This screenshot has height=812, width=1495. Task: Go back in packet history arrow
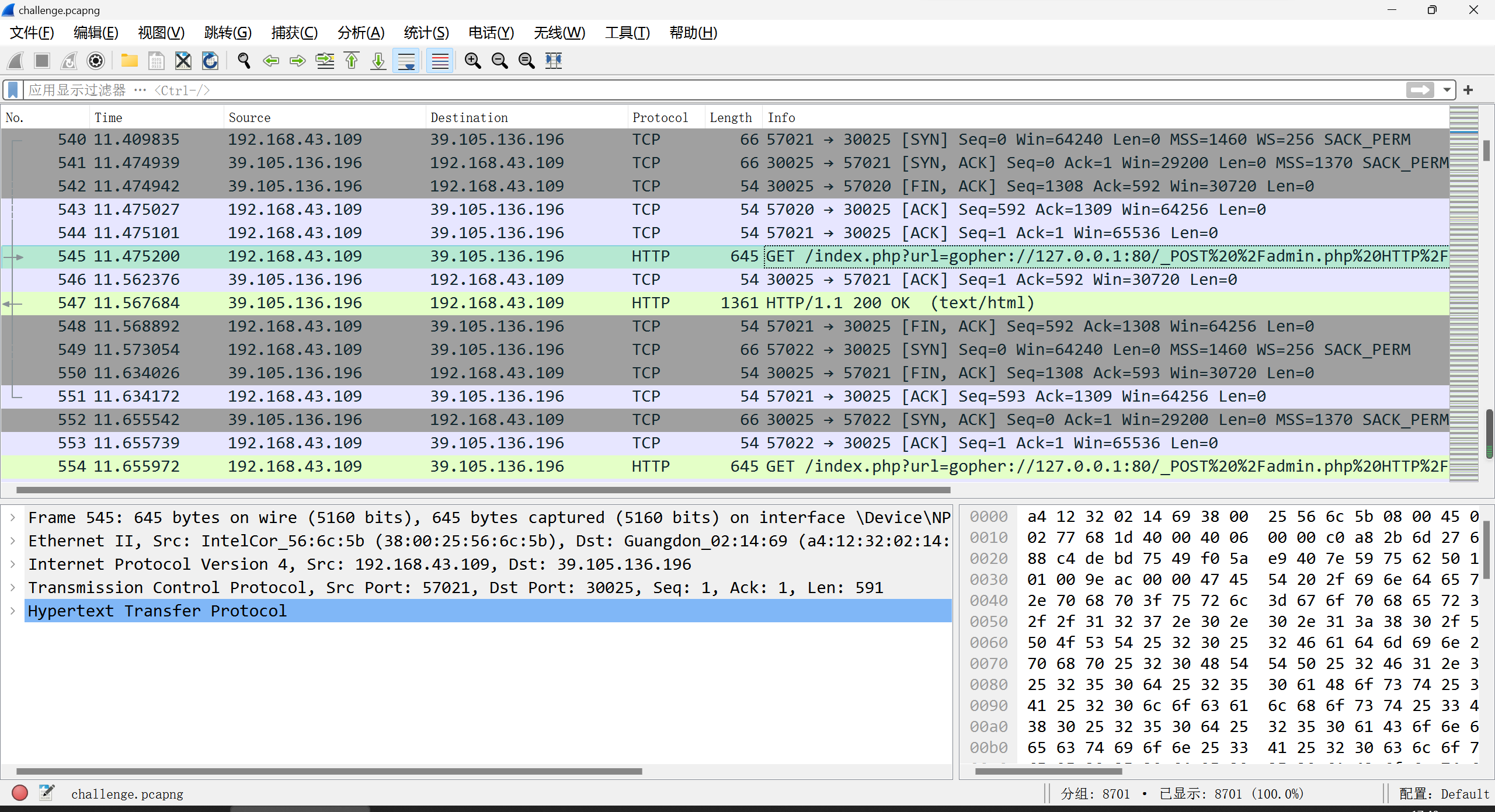tap(271, 61)
